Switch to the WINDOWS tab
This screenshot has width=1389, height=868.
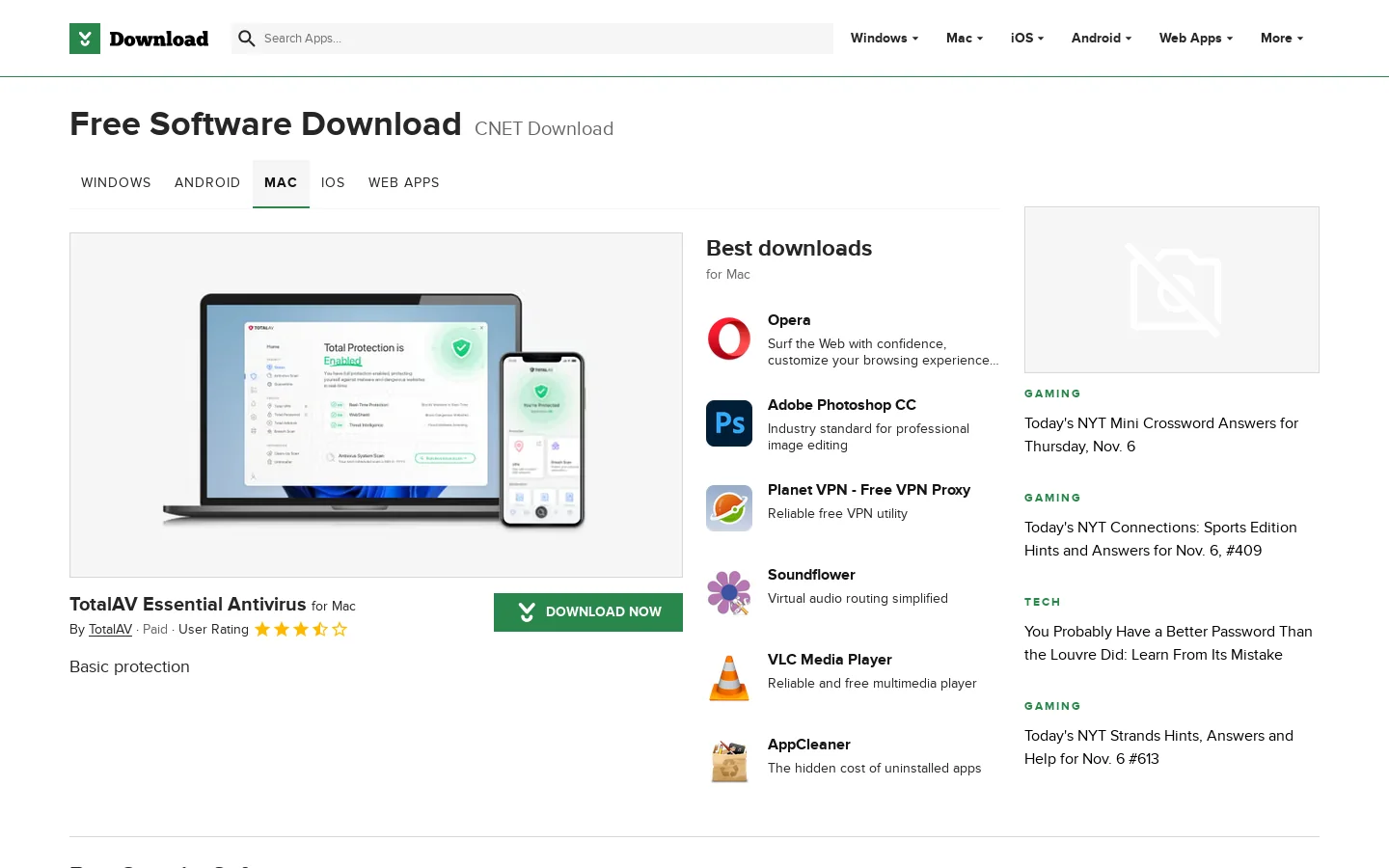(116, 183)
